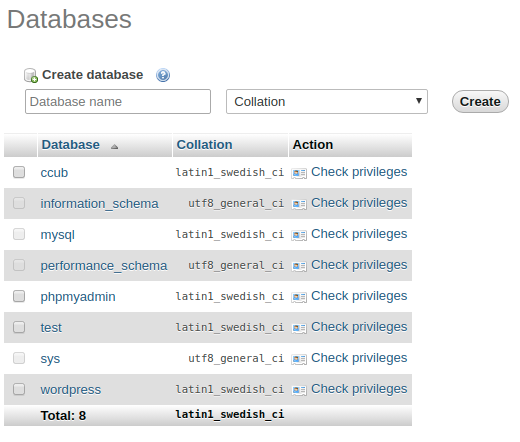Tick the checkbox for ccub
The height and width of the screenshot is (442, 520).
19,172
